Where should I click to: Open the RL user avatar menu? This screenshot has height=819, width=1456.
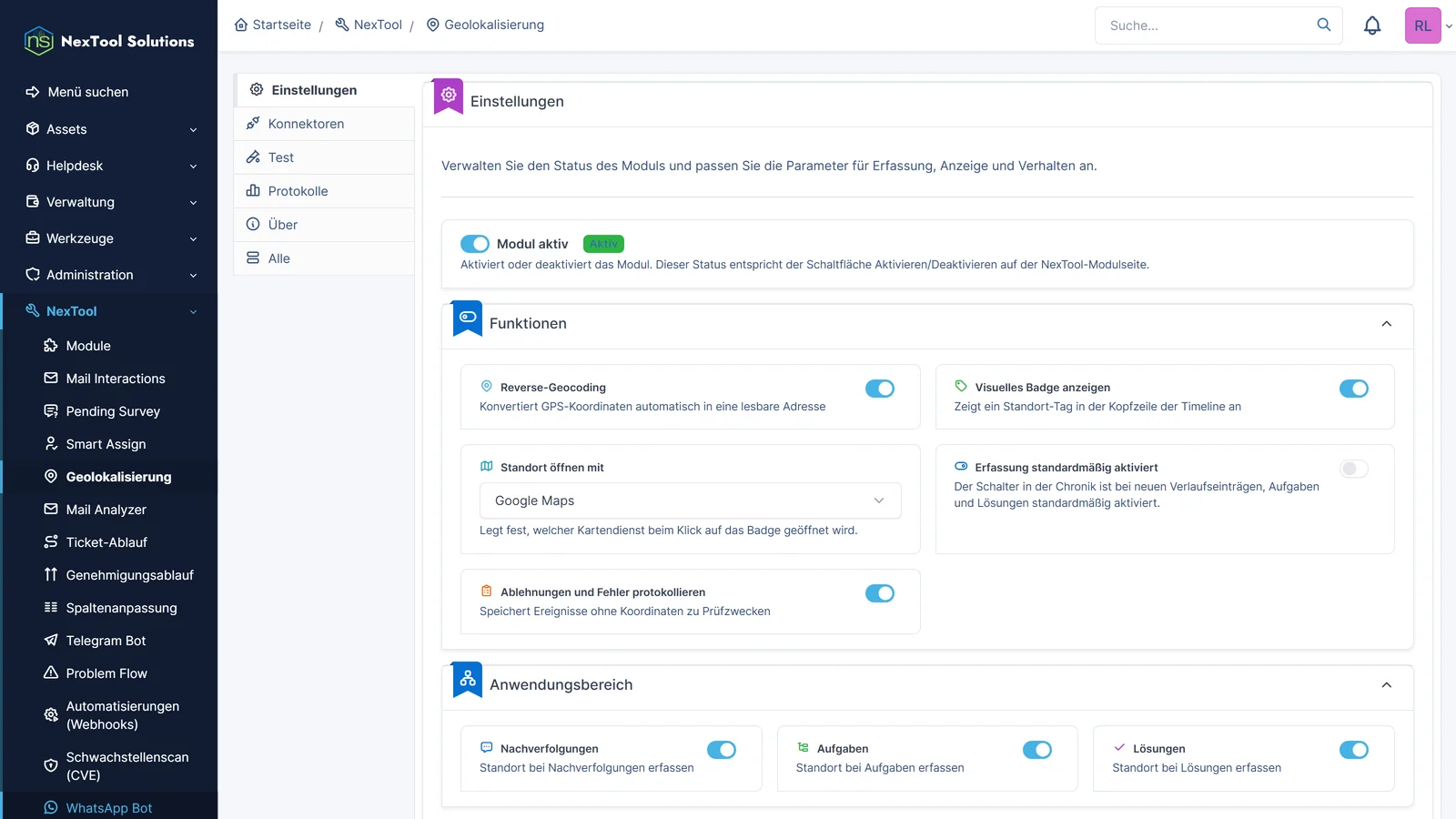coord(1423,25)
